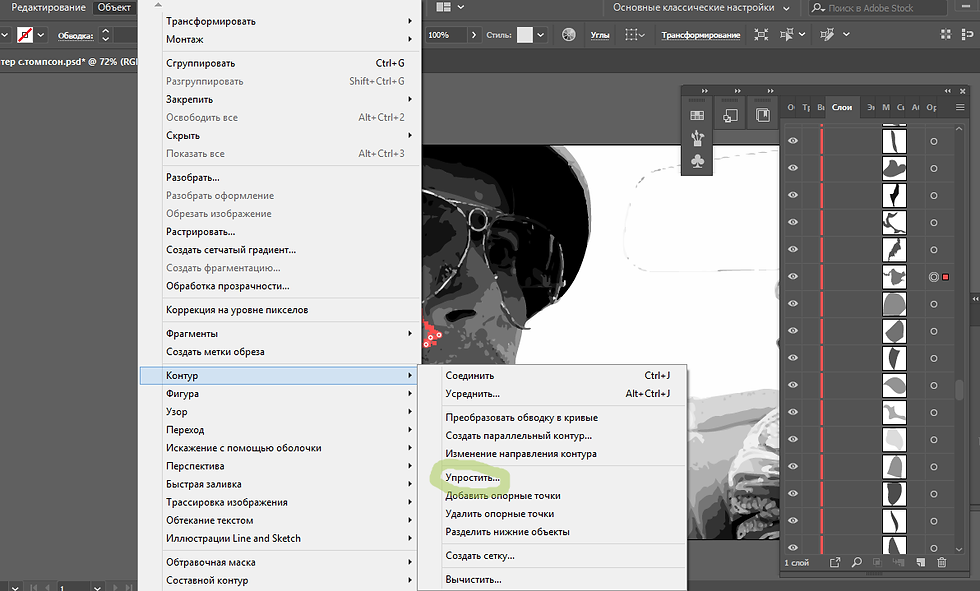
Task: Click the isolate selected object icon
Action: pos(761,35)
